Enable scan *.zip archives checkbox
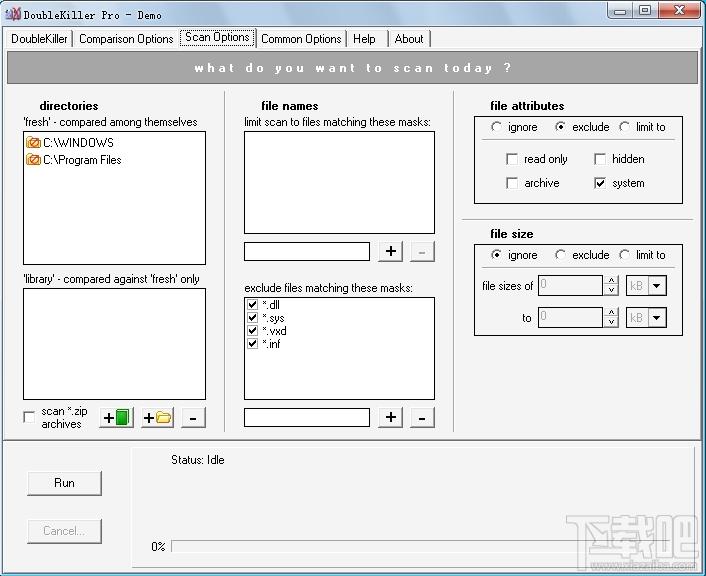The width and height of the screenshot is (706, 576). [x=29, y=417]
